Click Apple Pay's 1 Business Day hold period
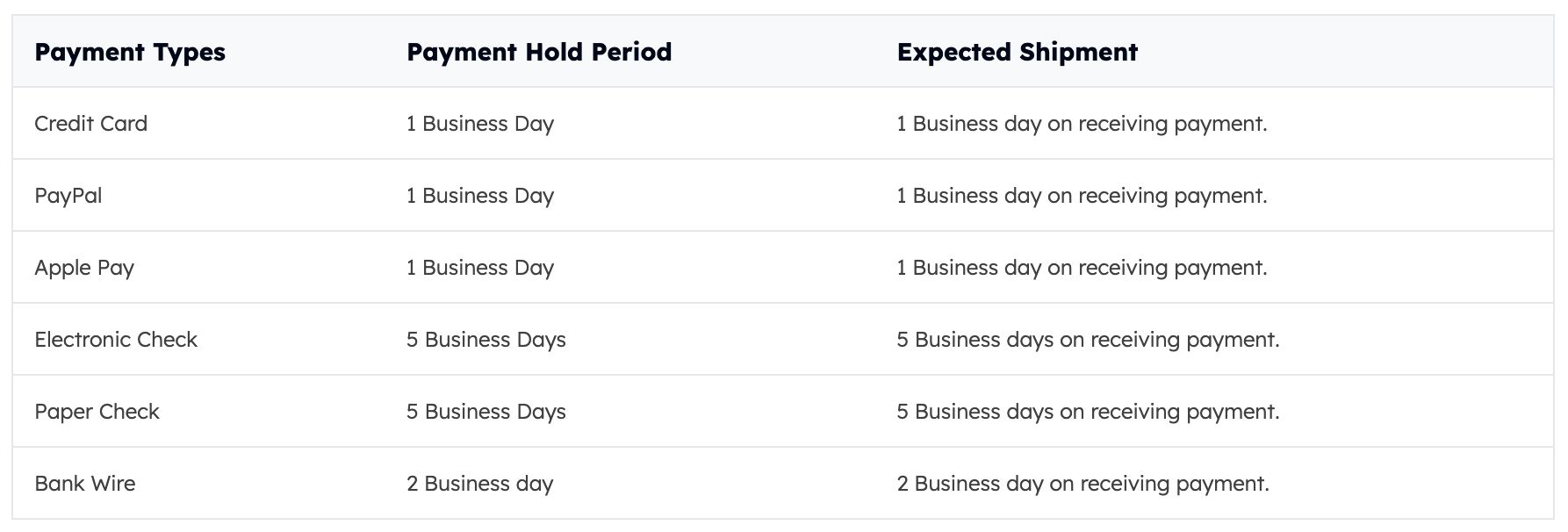 coord(480,268)
